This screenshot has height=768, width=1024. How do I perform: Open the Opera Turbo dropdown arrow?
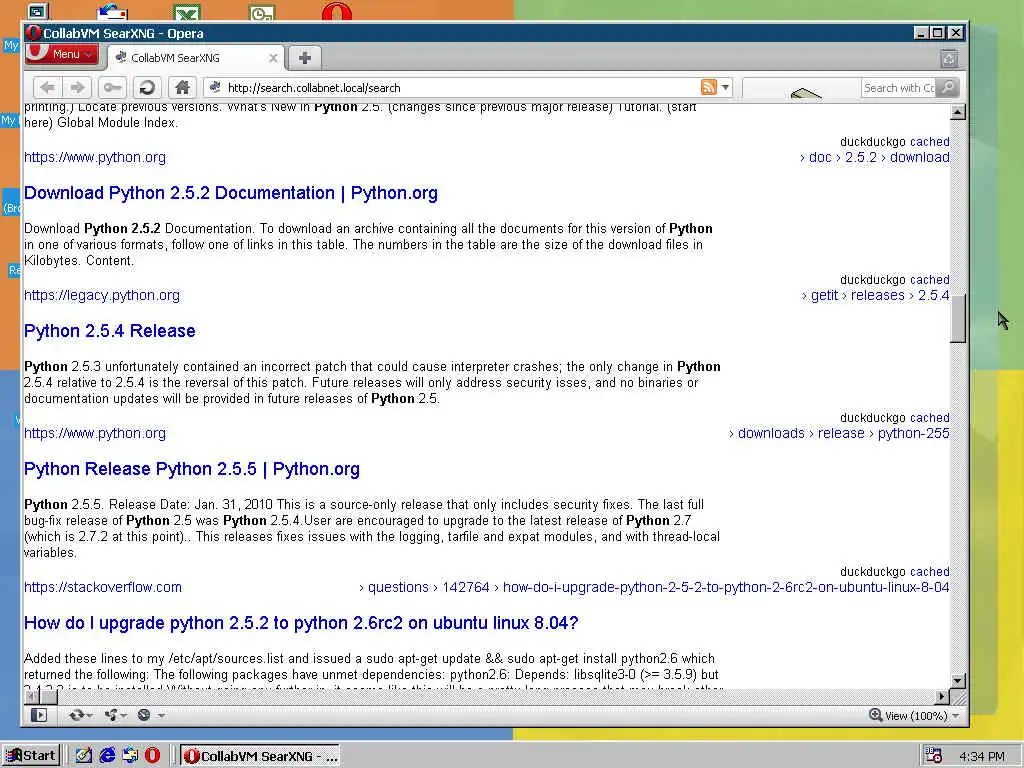(x=161, y=716)
